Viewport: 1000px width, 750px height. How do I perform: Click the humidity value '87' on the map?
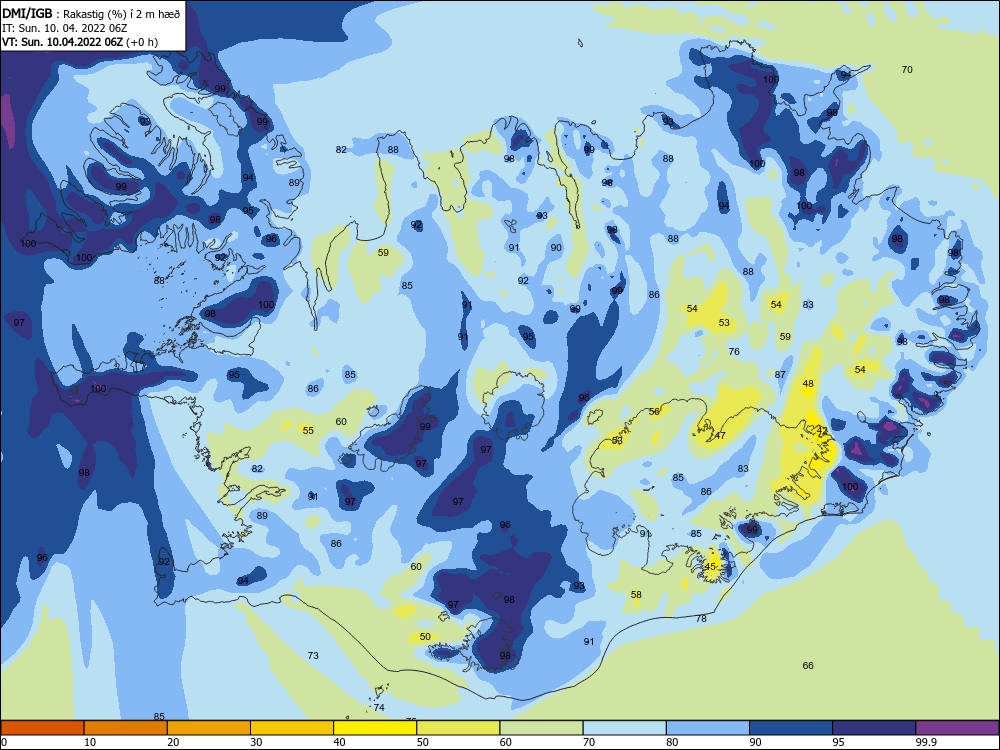[780, 374]
